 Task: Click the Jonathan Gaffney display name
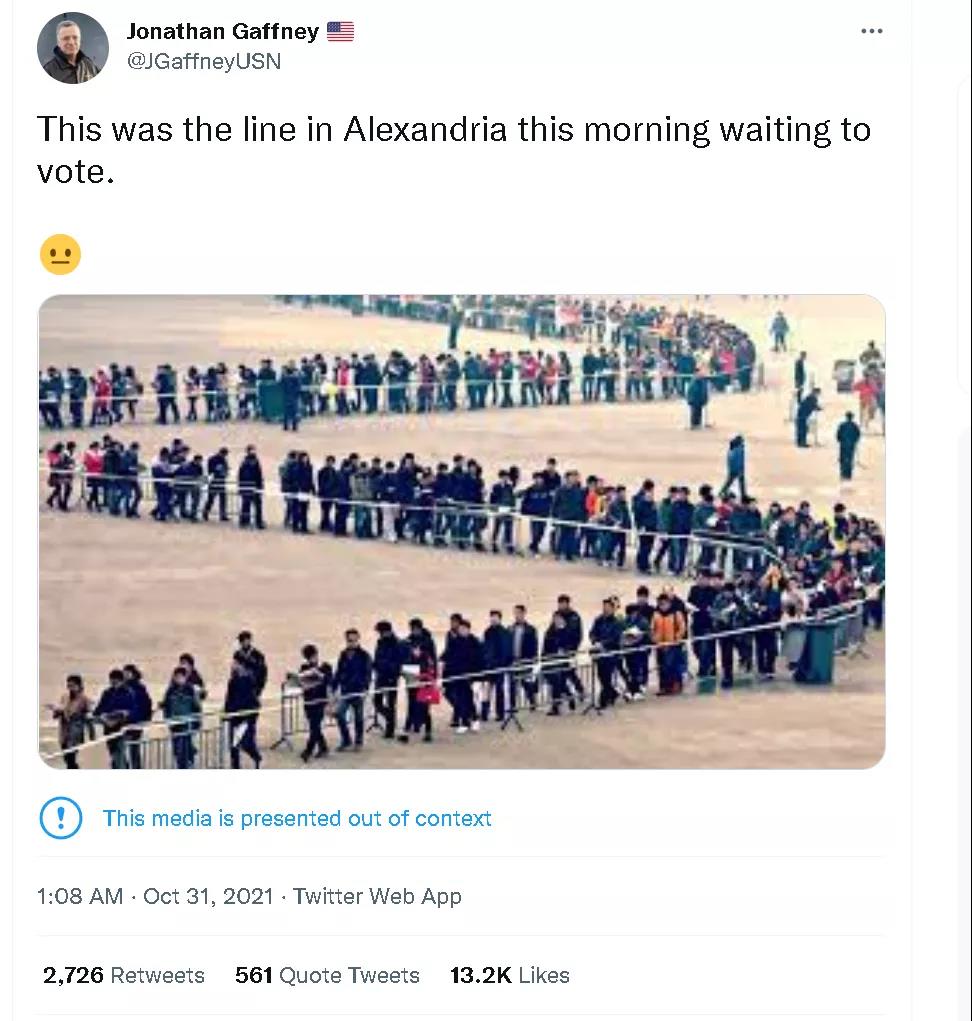pos(223,31)
